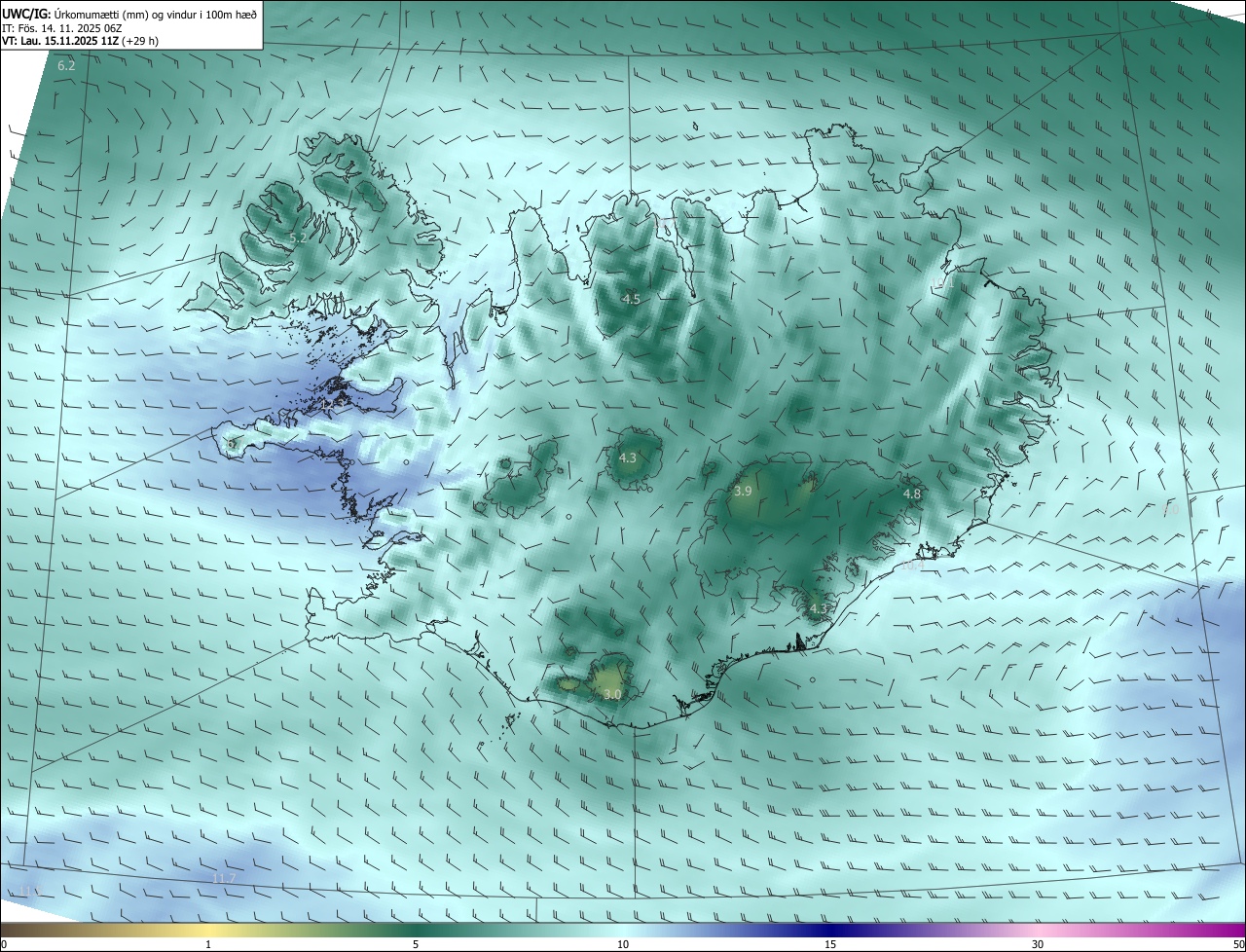The width and height of the screenshot is (1246, 952).
Task: Click the "10" tick on the color scale
Action: 623,944
